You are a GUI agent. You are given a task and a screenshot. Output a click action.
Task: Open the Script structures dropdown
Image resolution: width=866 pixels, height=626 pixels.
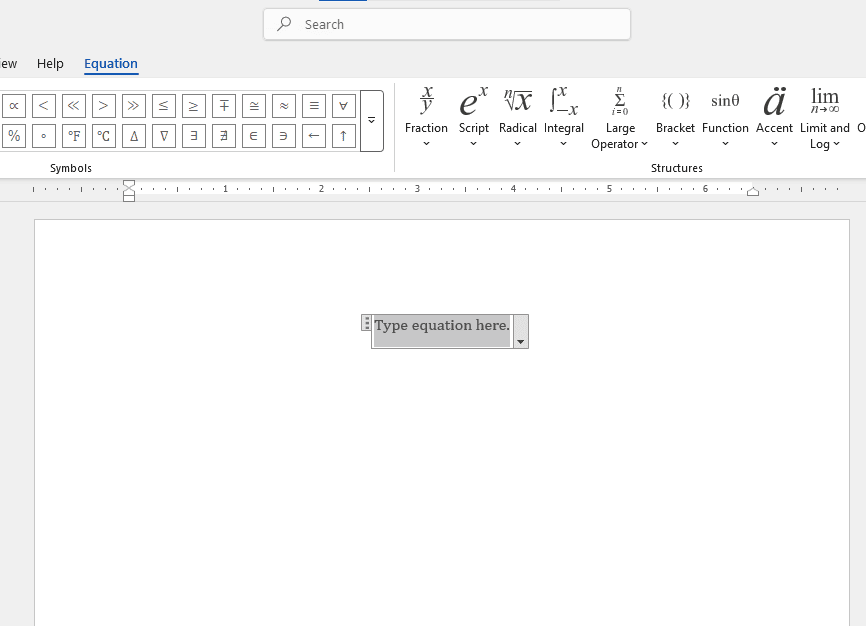(473, 117)
